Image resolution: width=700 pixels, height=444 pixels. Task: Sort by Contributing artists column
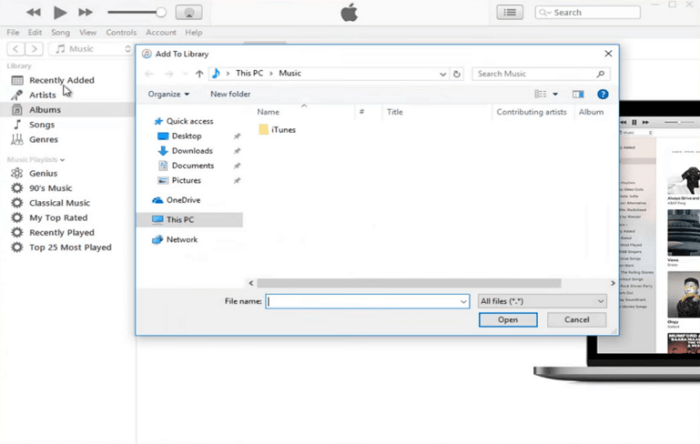pyautogui.click(x=531, y=112)
